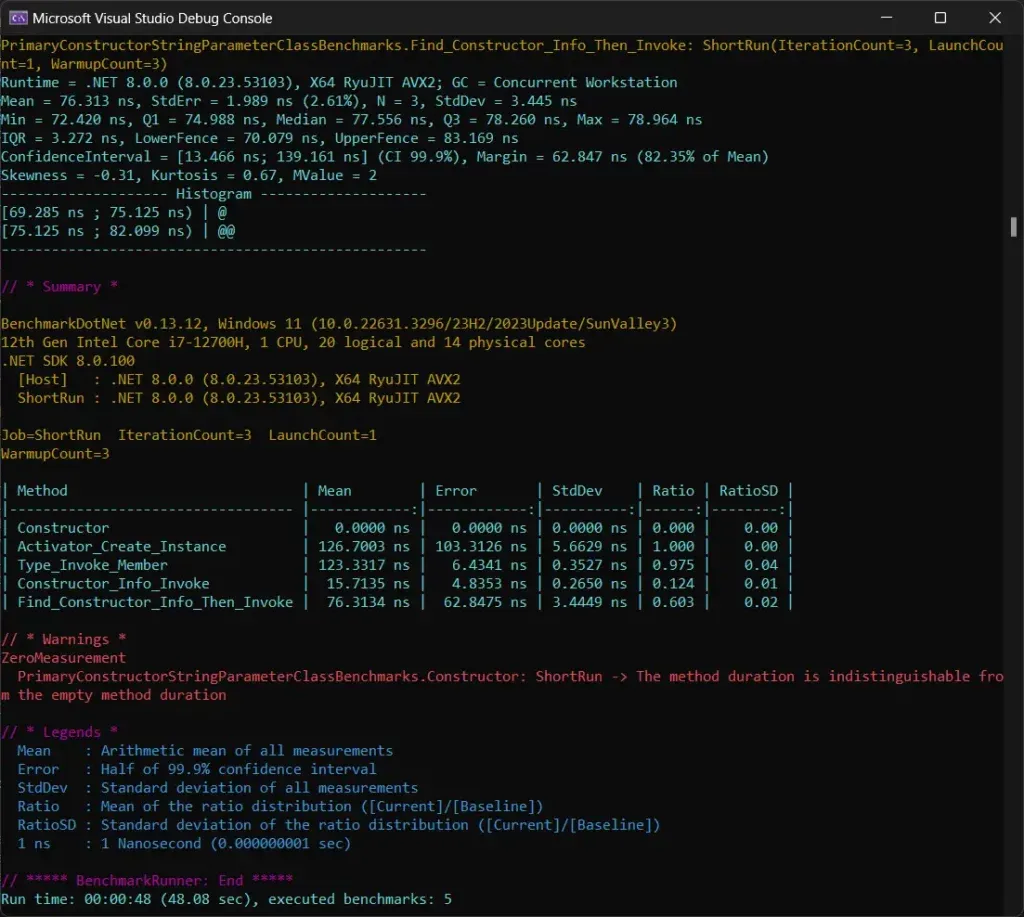Click the 'Job=ShortRun' text
The image size is (1024, 917).
pyautogui.click(x=51, y=435)
